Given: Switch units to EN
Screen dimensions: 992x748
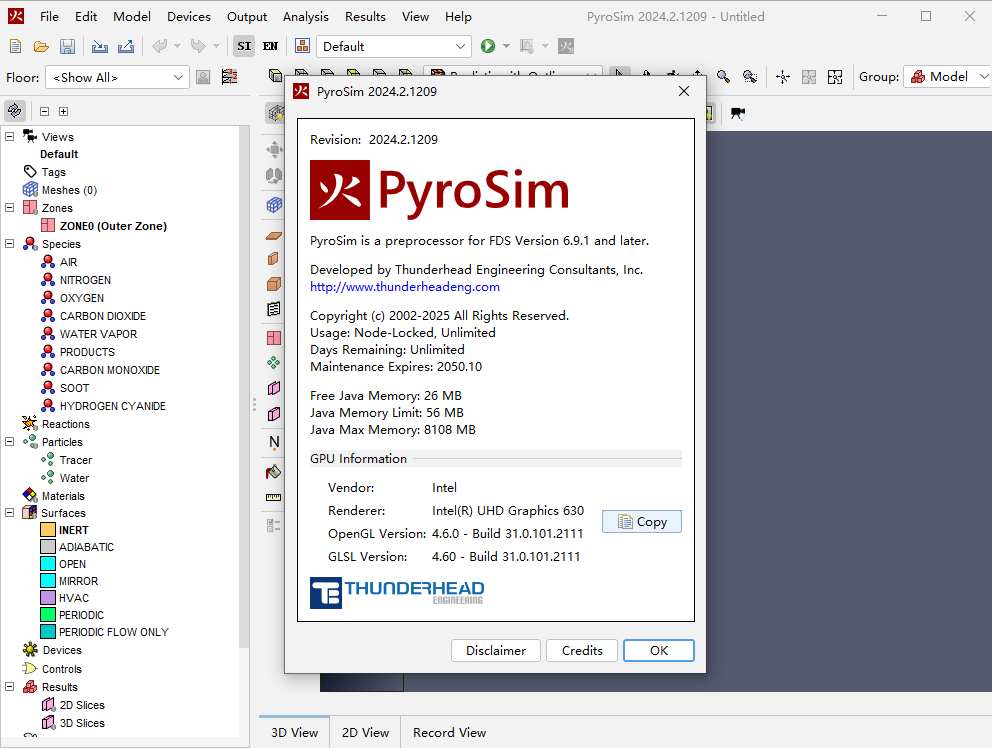Looking at the screenshot, I should pyautogui.click(x=271, y=46).
